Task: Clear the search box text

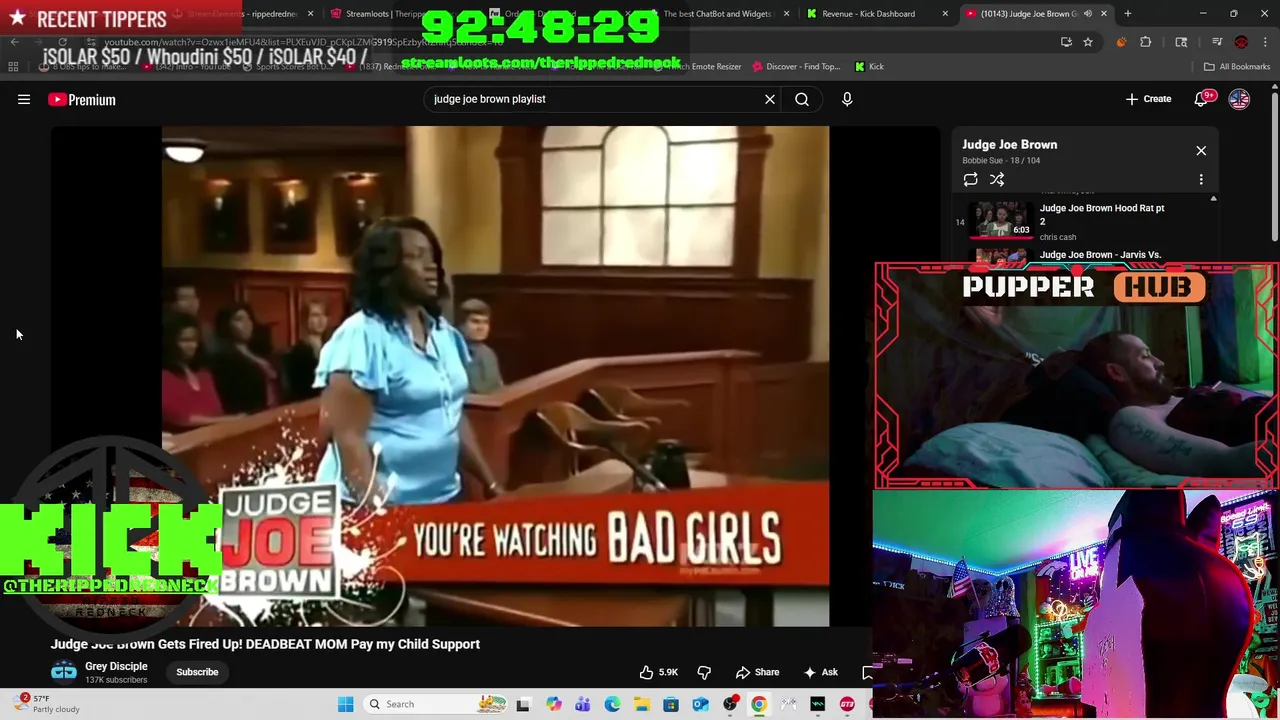Action: (x=770, y=99)
